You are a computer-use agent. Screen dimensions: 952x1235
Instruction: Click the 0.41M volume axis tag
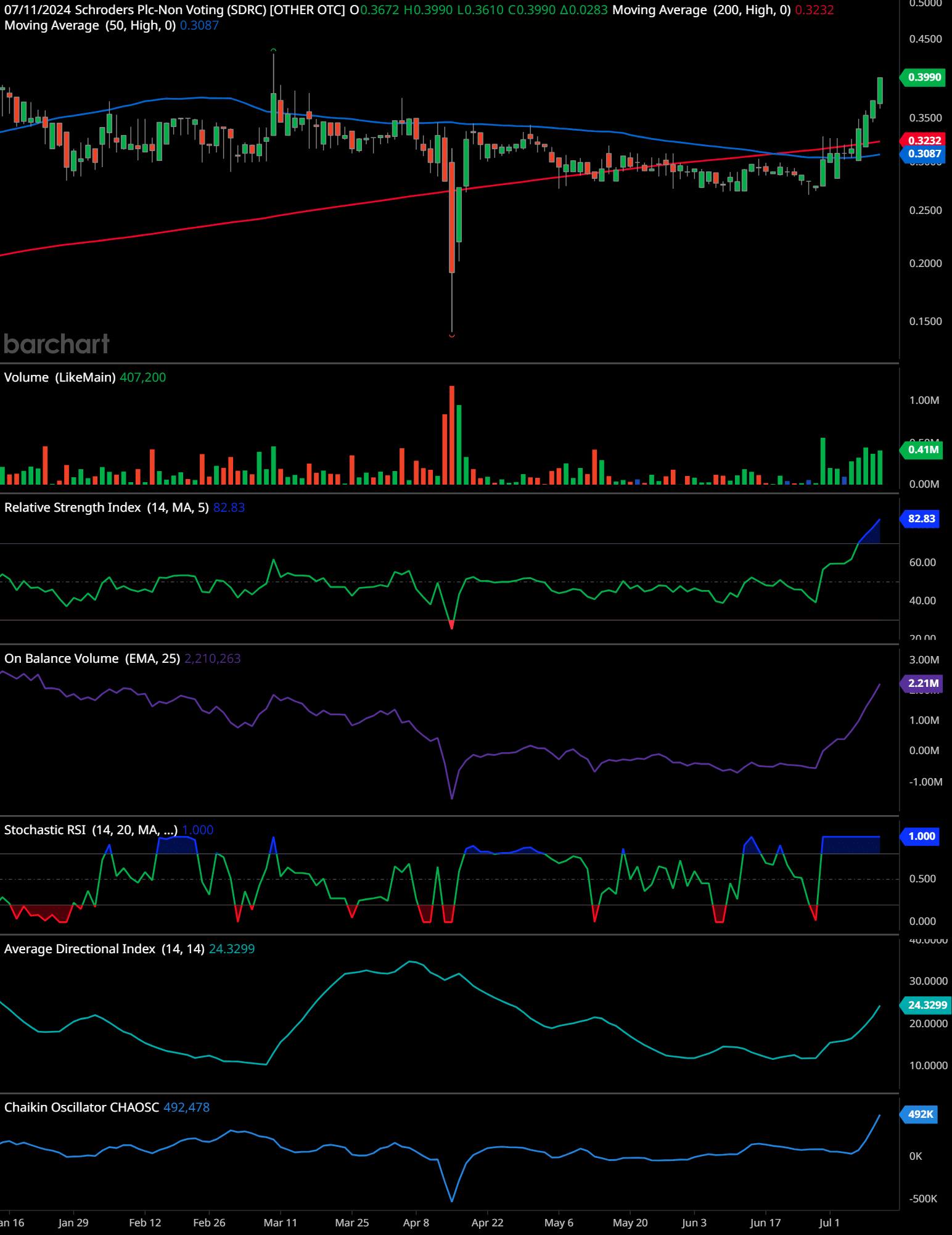[x=922, y=449]
